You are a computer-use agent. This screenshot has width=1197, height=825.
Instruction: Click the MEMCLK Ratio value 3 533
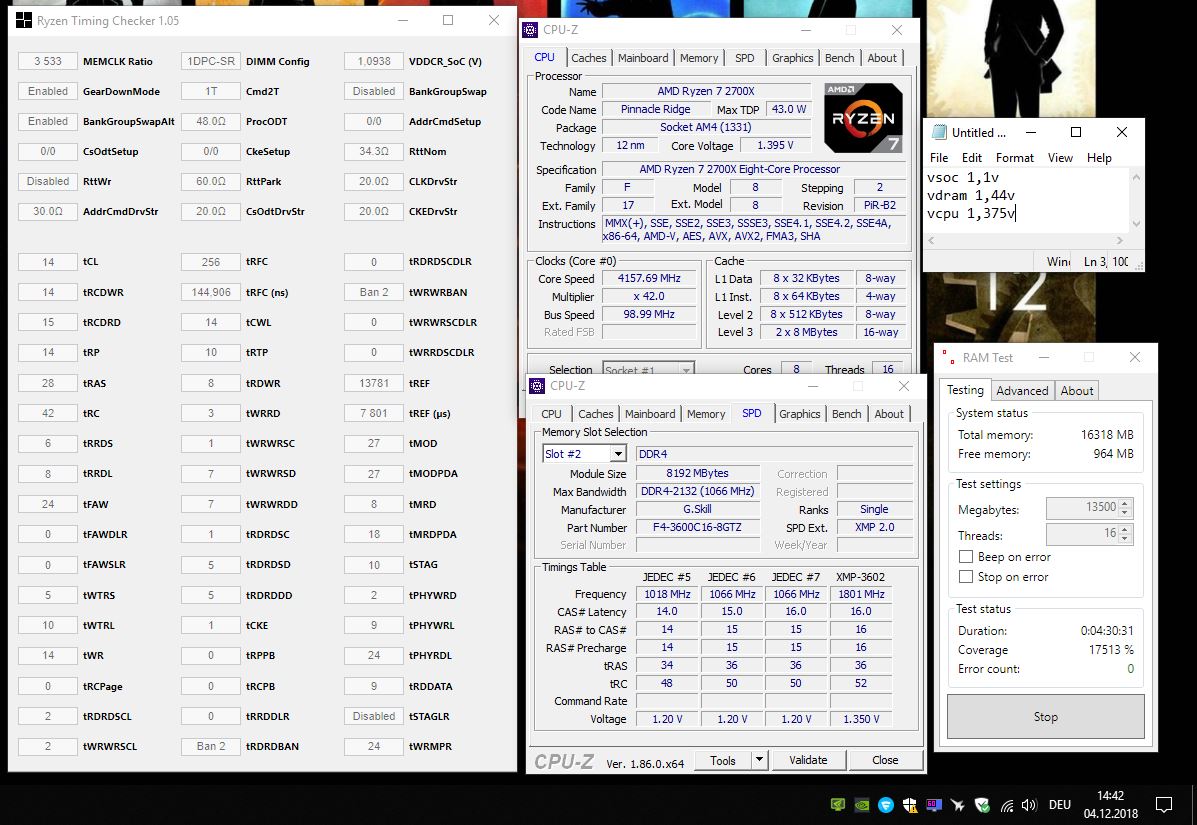[47, 61]
